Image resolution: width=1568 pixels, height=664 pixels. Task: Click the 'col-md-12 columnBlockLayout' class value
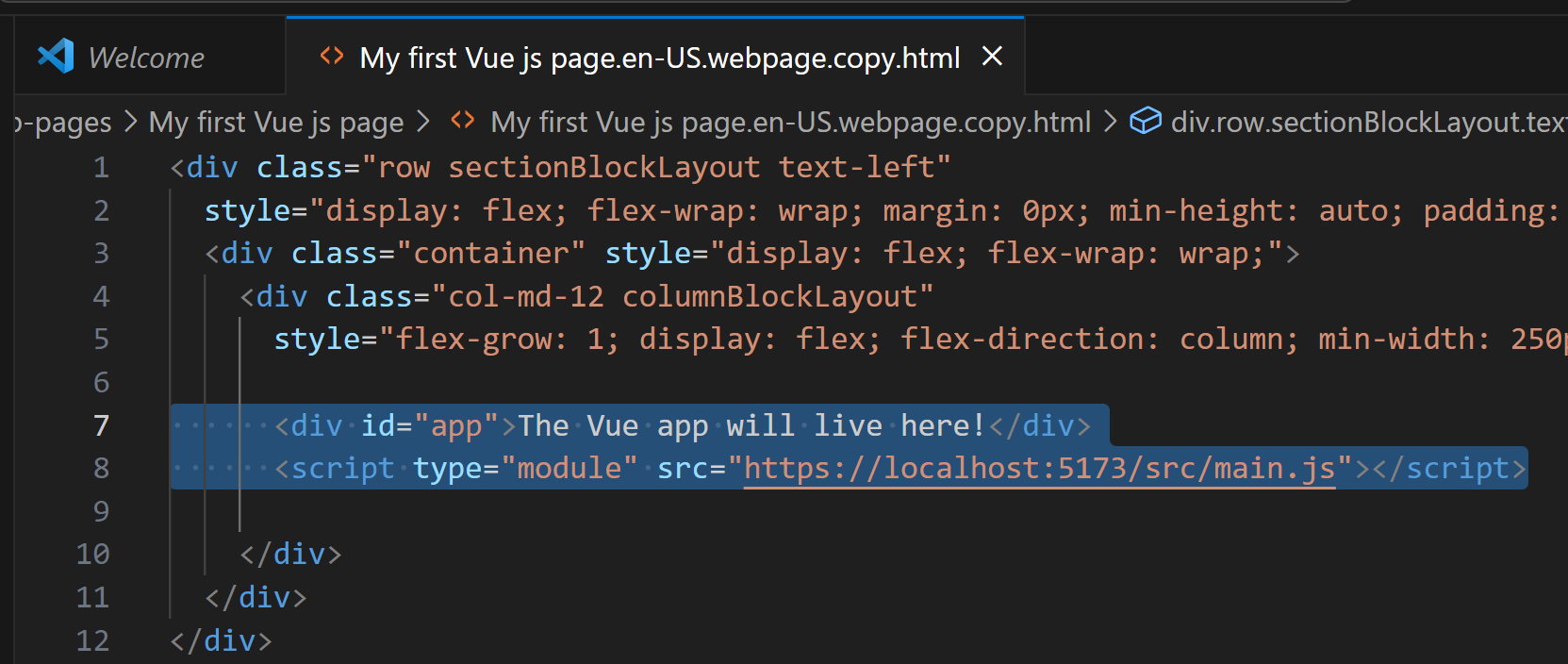point(683,296)
